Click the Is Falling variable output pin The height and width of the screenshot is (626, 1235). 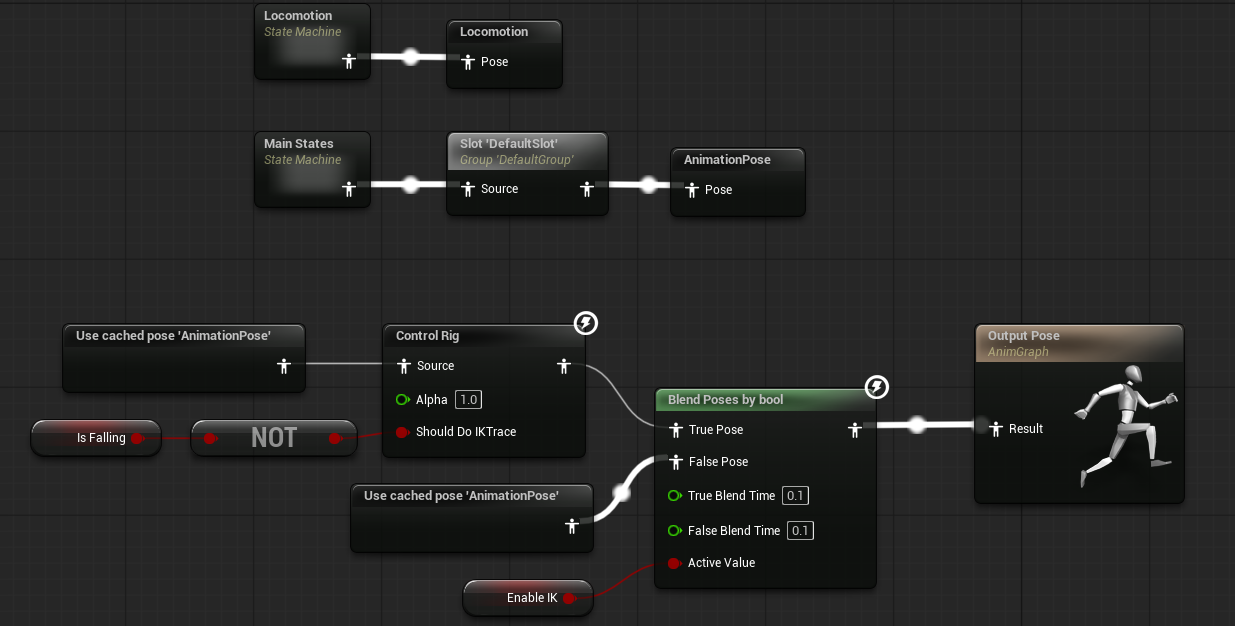pyautogui.click(x=138, y=438)
